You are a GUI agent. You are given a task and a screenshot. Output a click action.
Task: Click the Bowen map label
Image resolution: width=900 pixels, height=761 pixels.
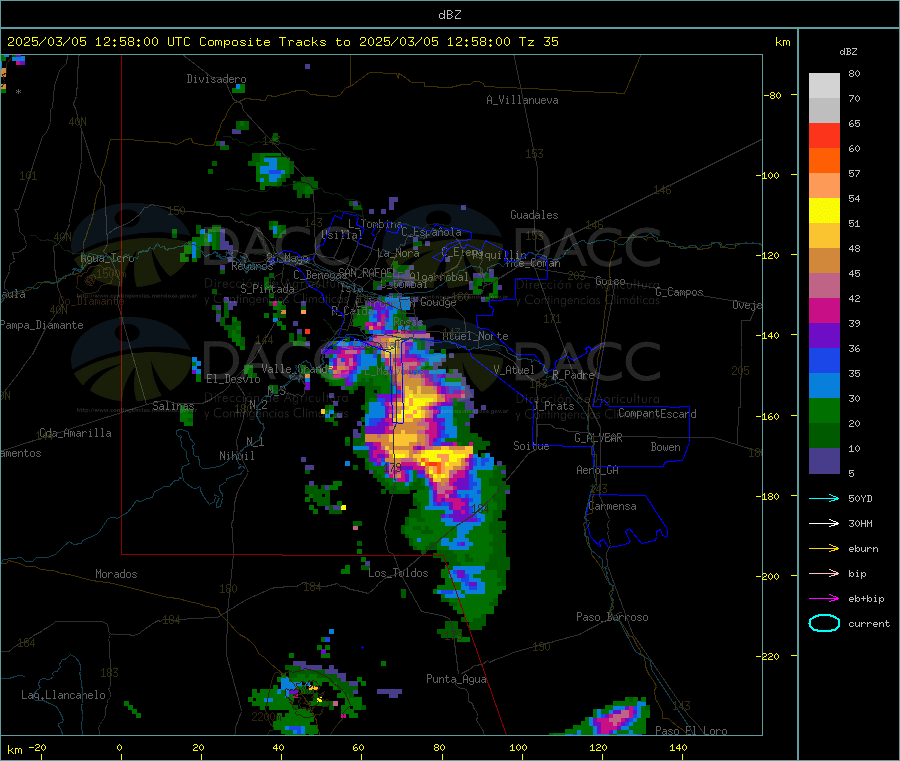(666, 447)
